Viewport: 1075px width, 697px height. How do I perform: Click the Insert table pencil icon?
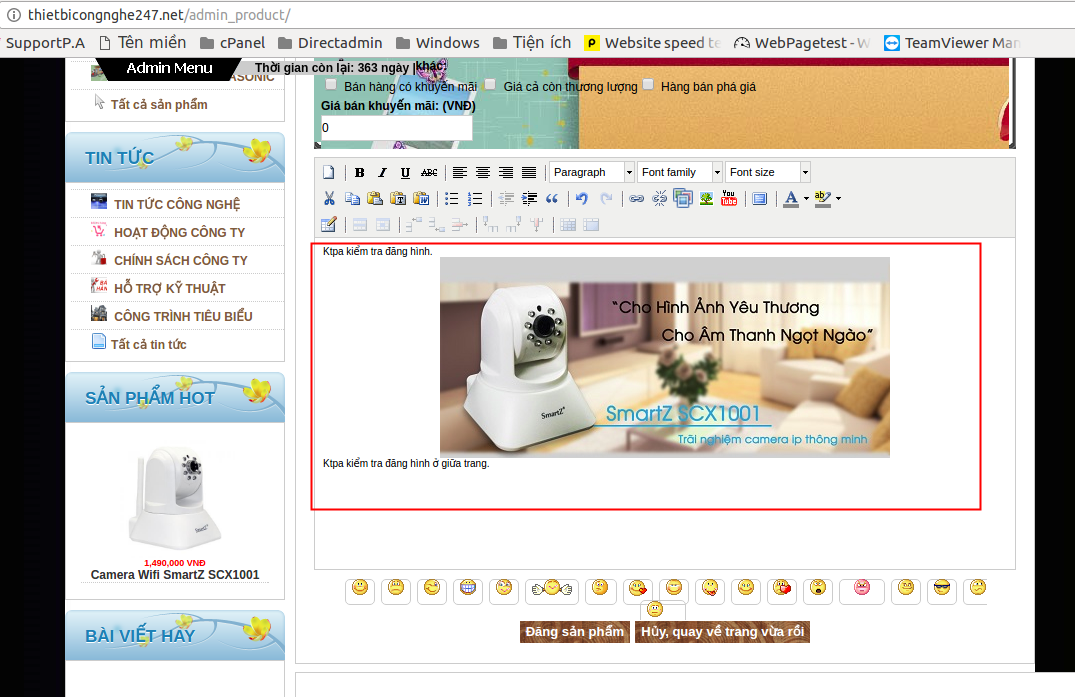pos(329,225)
